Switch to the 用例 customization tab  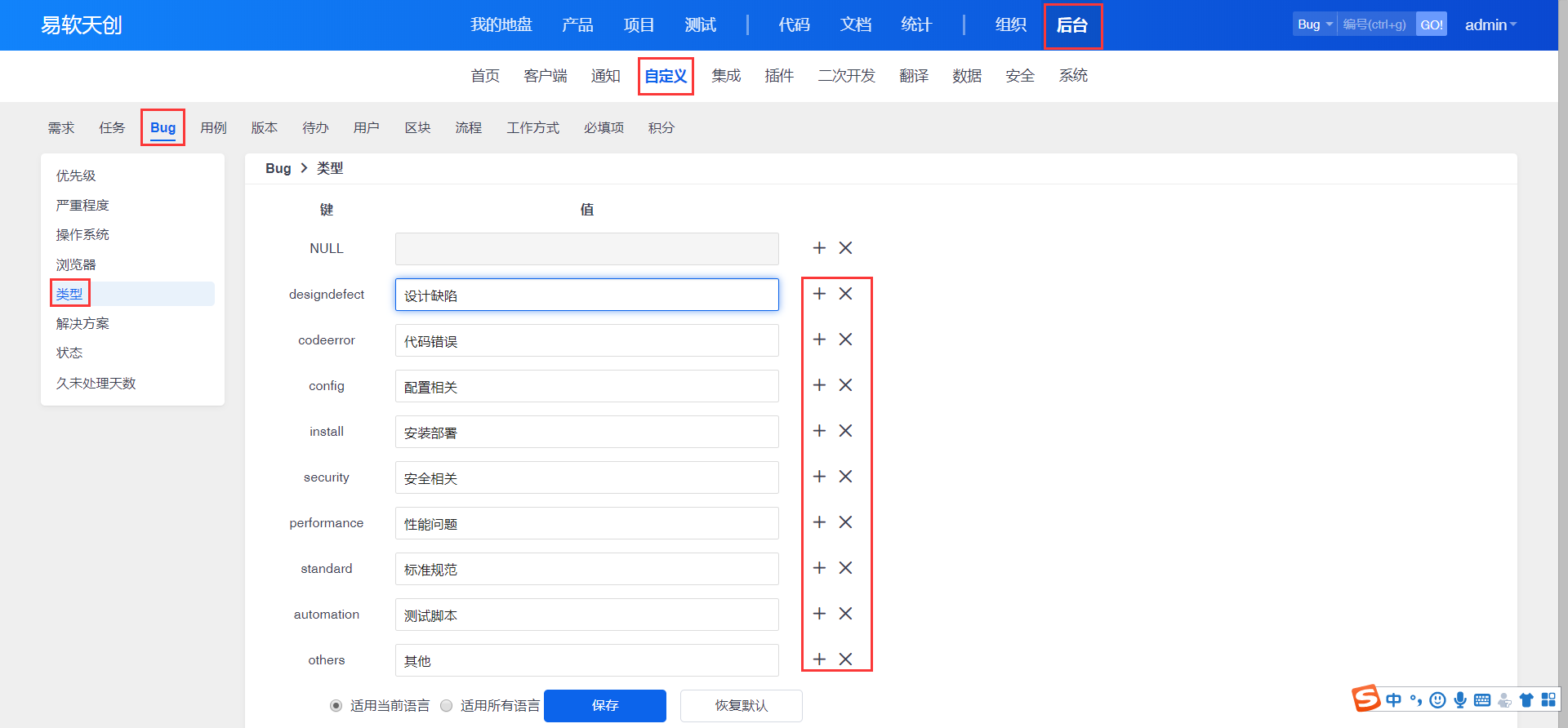[x=213, y=128]
